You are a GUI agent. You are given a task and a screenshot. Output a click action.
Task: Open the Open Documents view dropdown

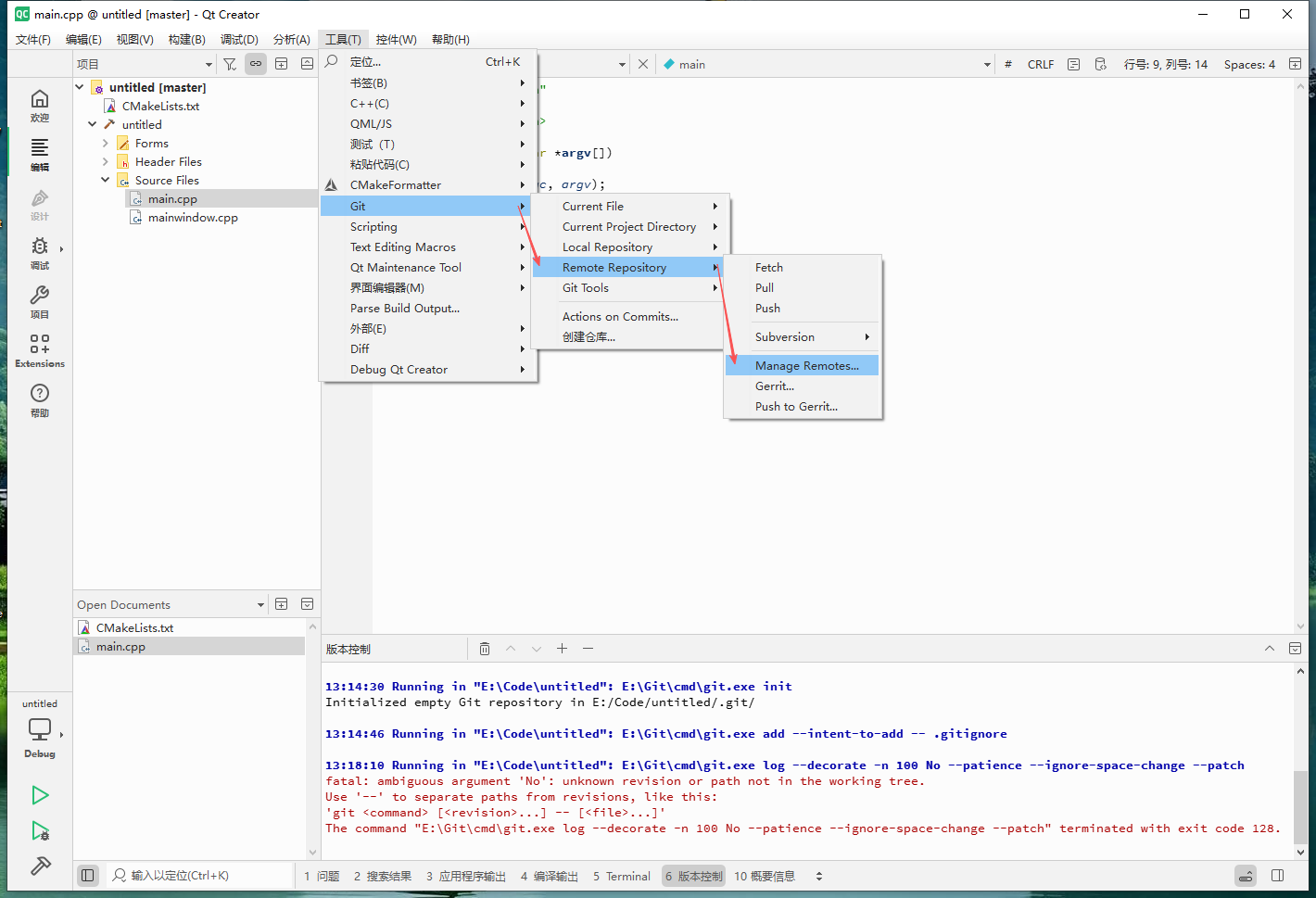pos(171,604)
